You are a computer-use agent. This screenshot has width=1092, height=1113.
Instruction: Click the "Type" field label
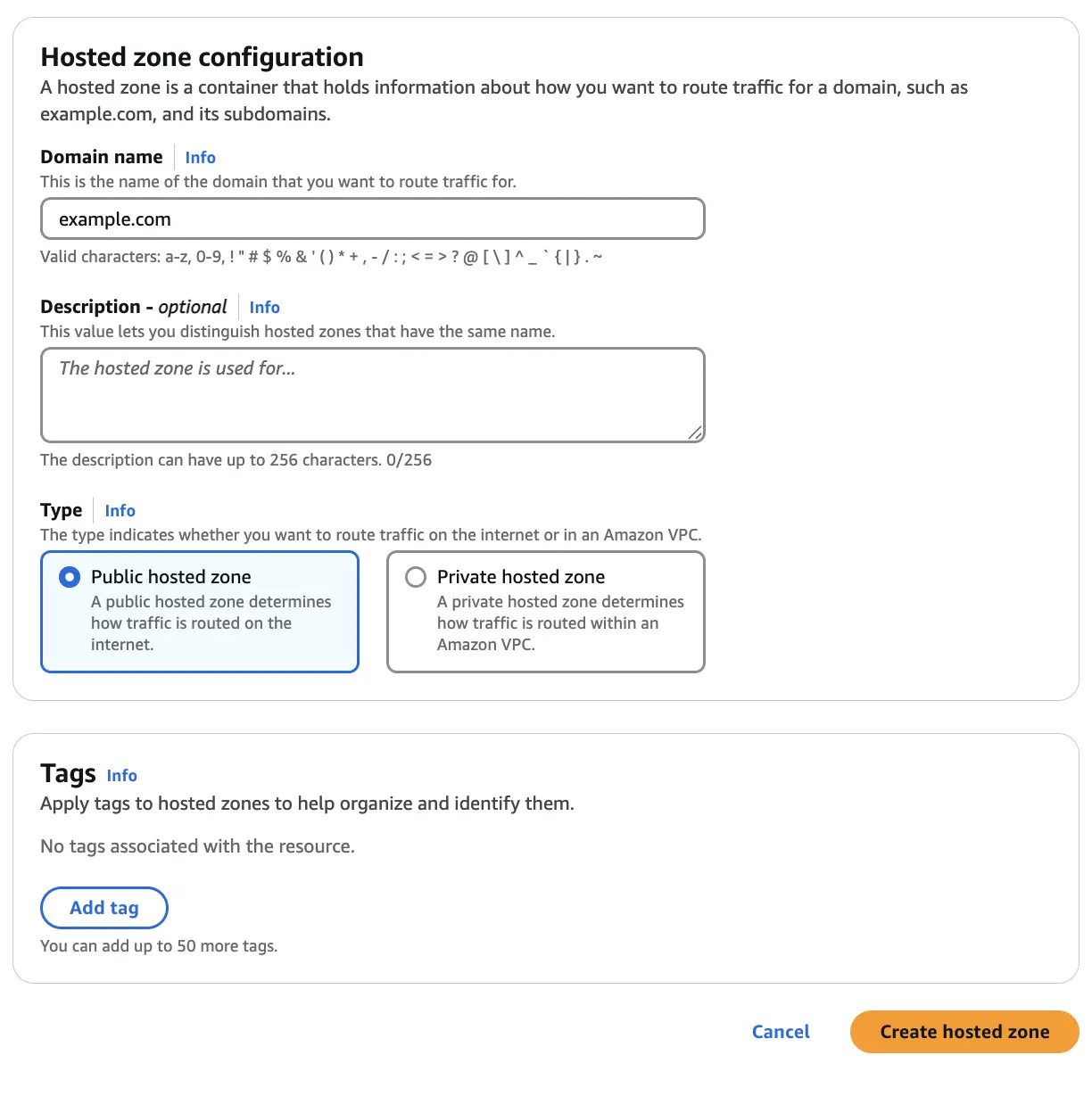coord(61,511)
